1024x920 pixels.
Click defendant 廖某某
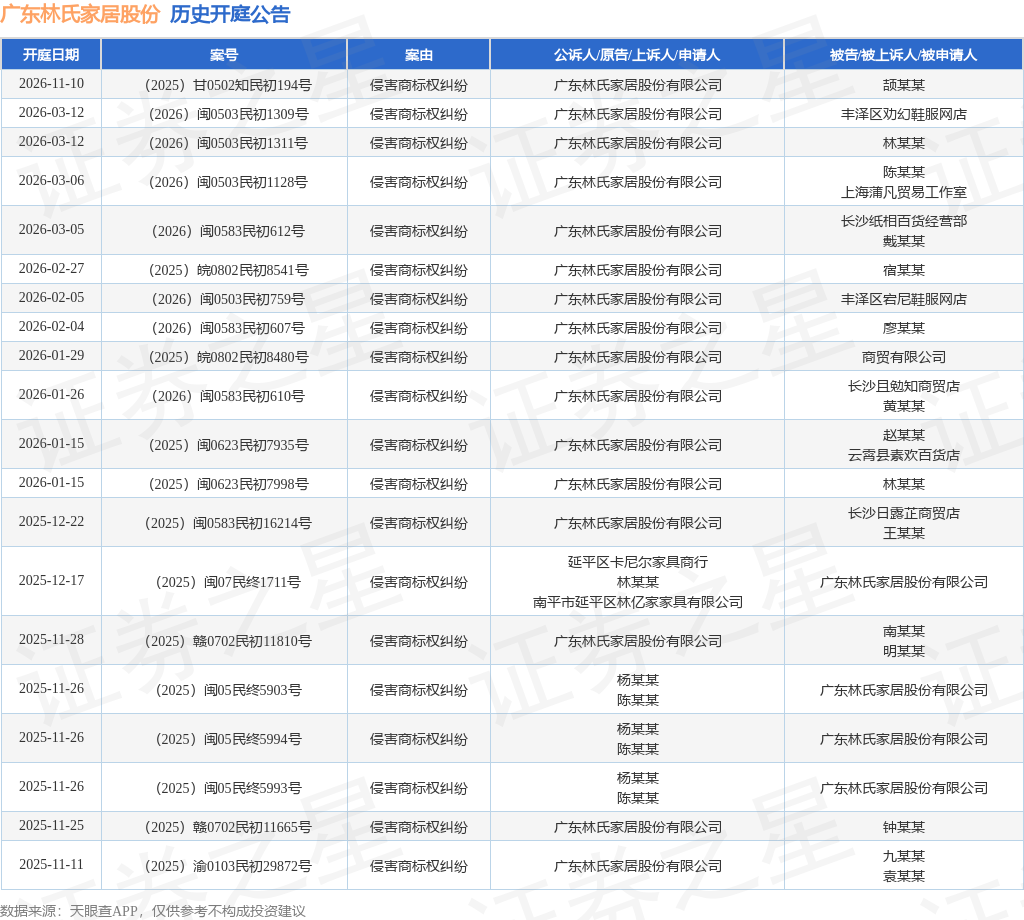[904, 328]
